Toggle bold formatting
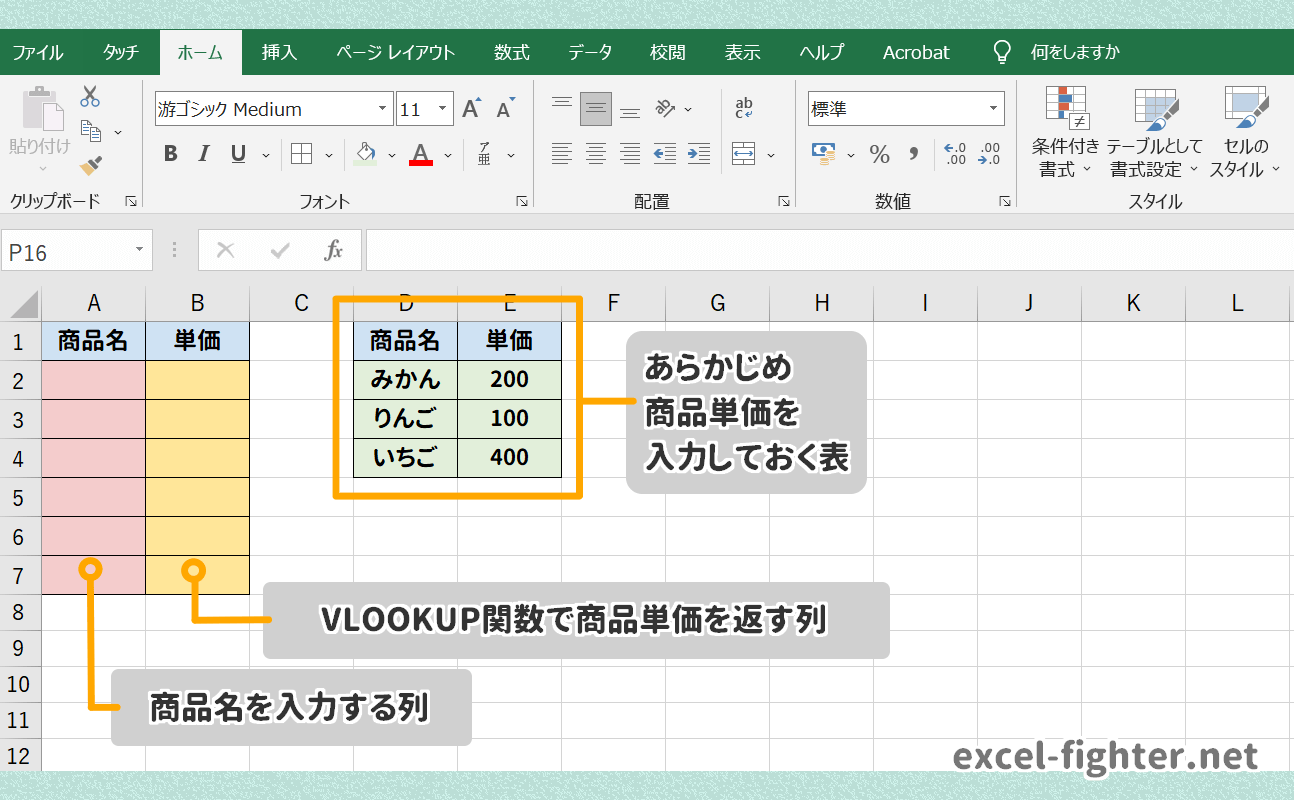Screen dimensions: 1294x800 pyautogui.click(x=169, y=154)
